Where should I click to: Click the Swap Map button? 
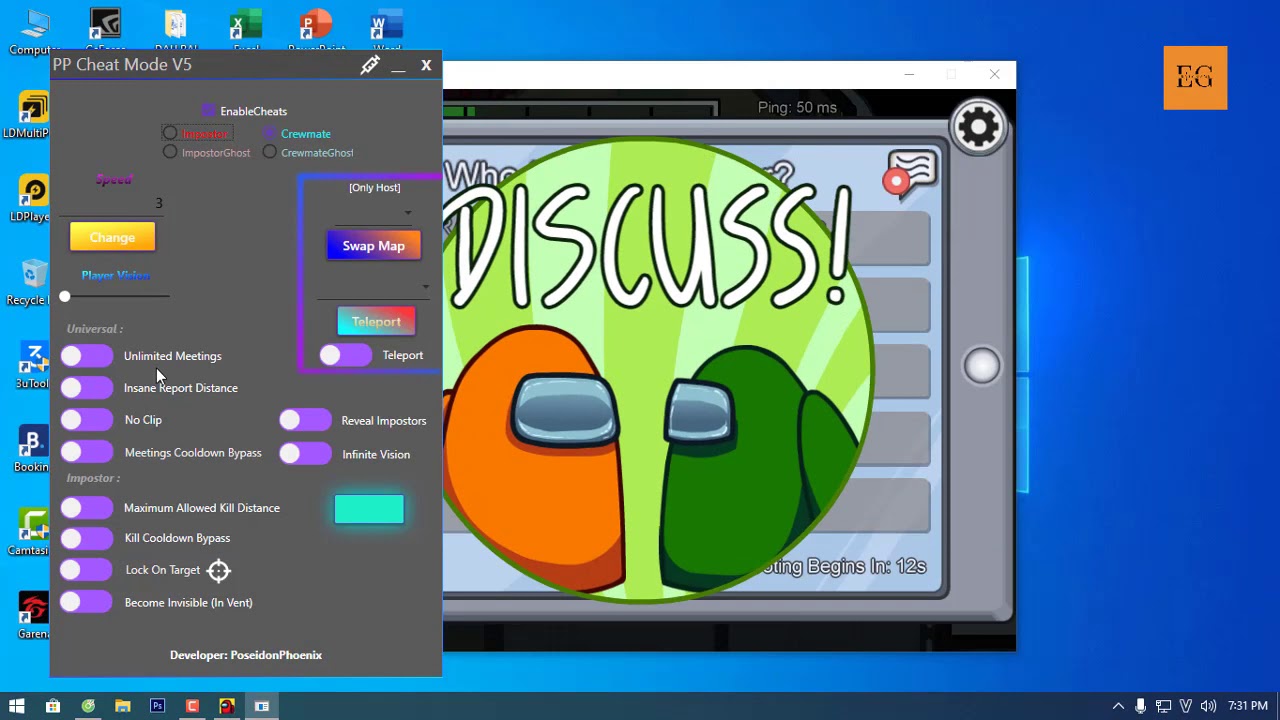[374, 246]
